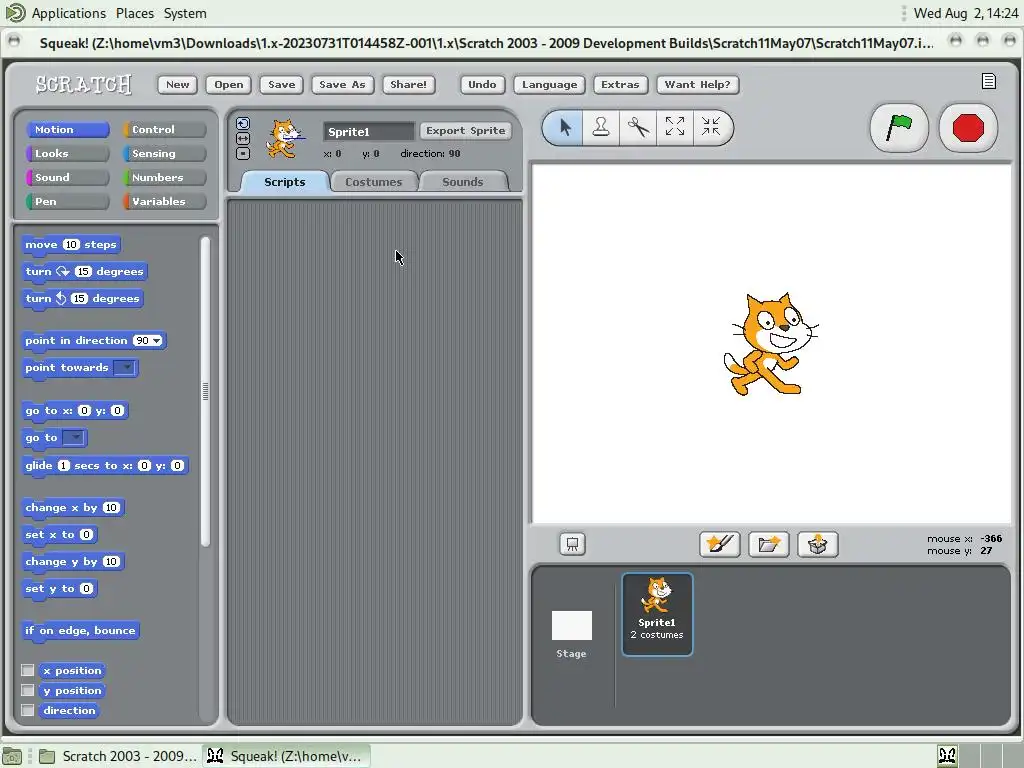Viewport: 1024px width, 768px height.
Task: Switch to Scratch 2003 - 2009 taskbar window
Action: [x=118, y=756]
